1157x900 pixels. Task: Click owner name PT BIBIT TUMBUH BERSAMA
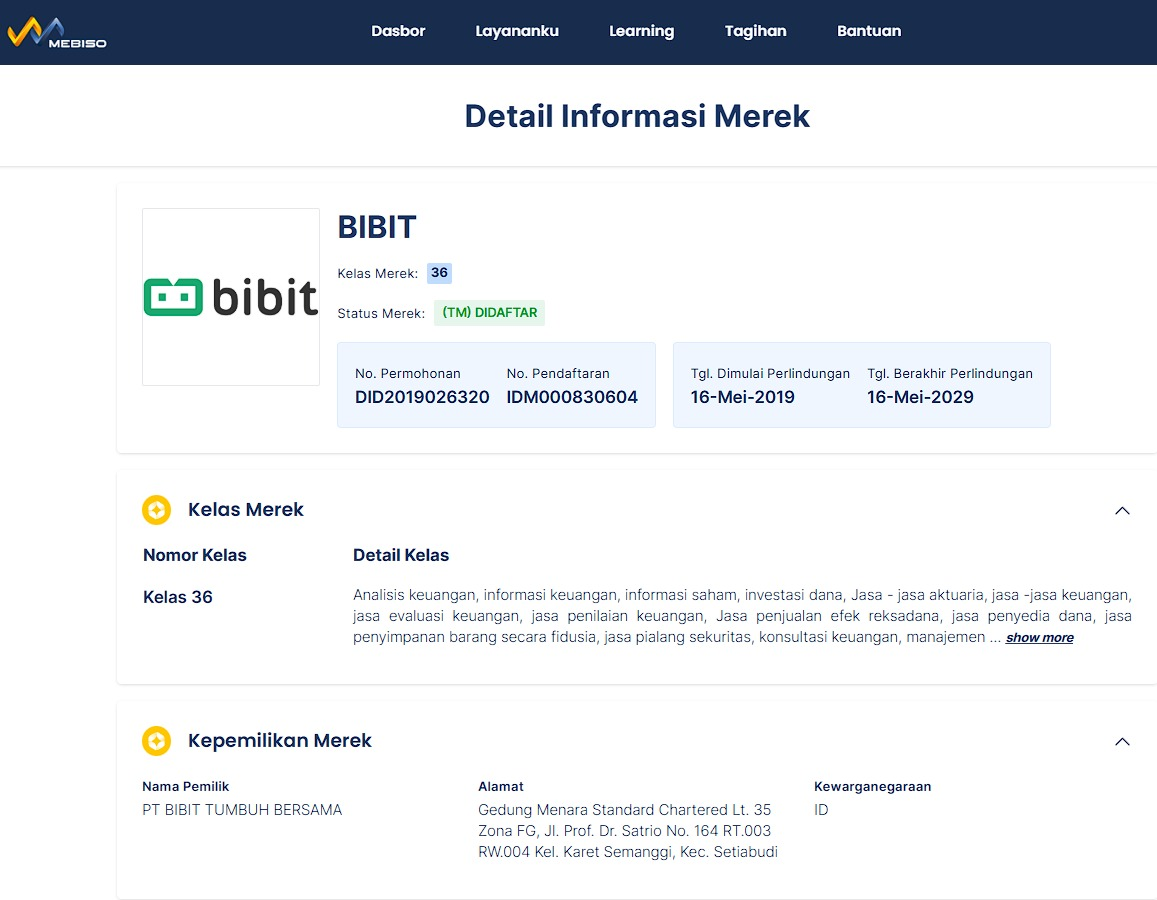242,810
